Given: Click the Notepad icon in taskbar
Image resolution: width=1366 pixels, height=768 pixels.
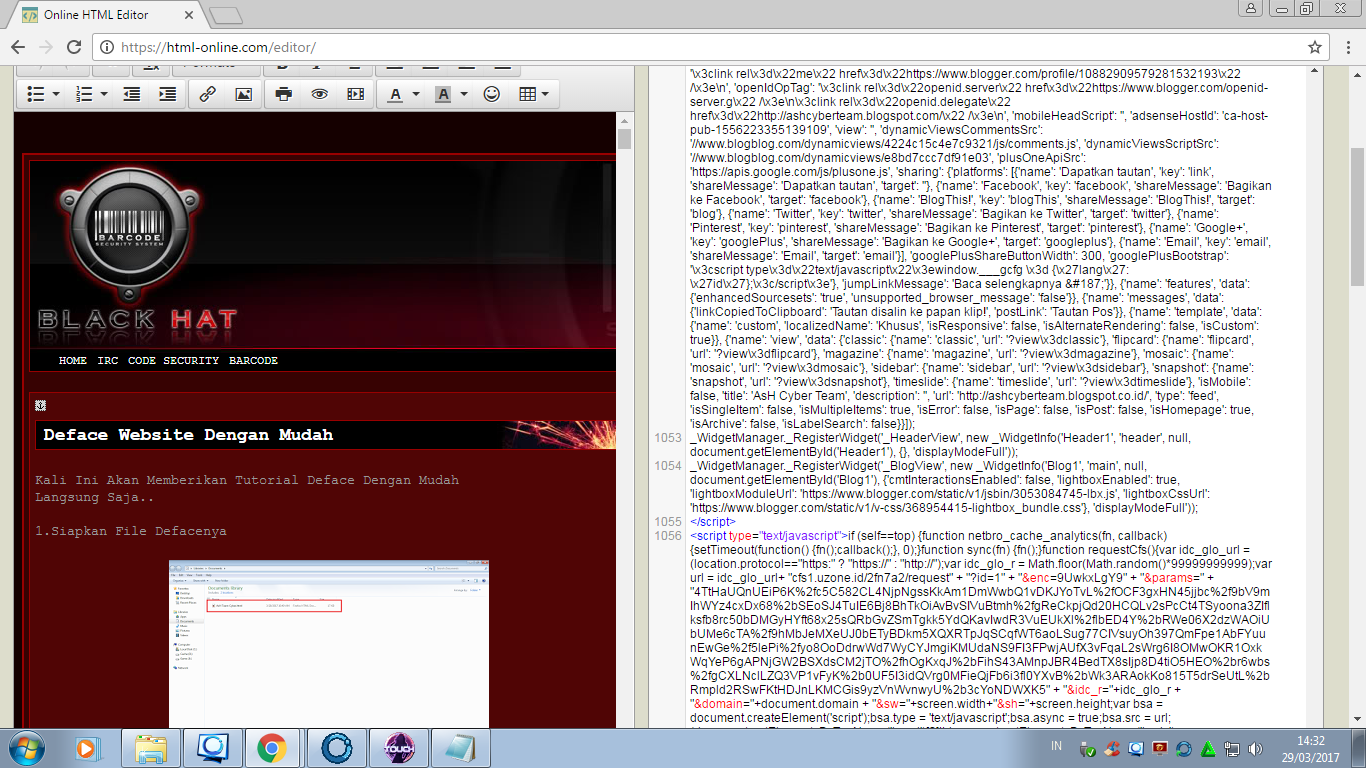Looking at the screenshot, I should point(459,747).
